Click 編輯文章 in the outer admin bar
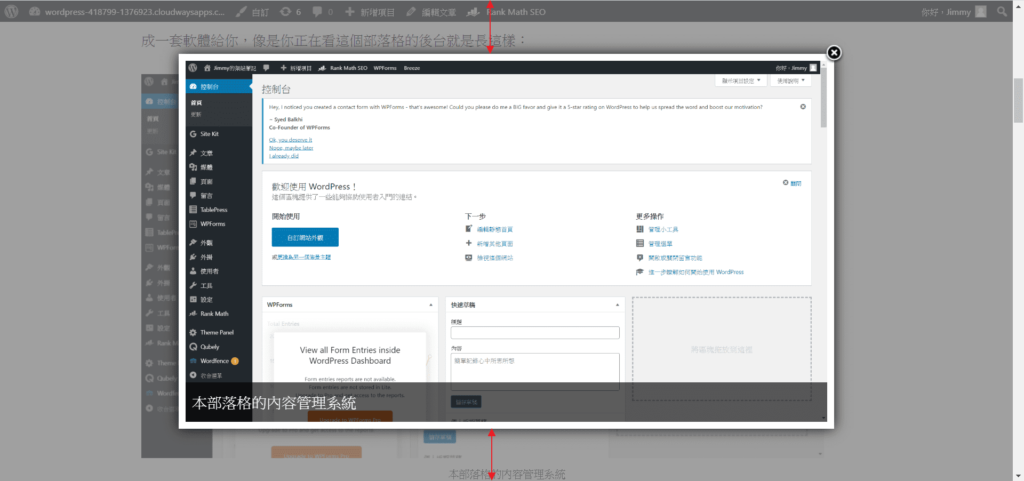 coord(430,11)
